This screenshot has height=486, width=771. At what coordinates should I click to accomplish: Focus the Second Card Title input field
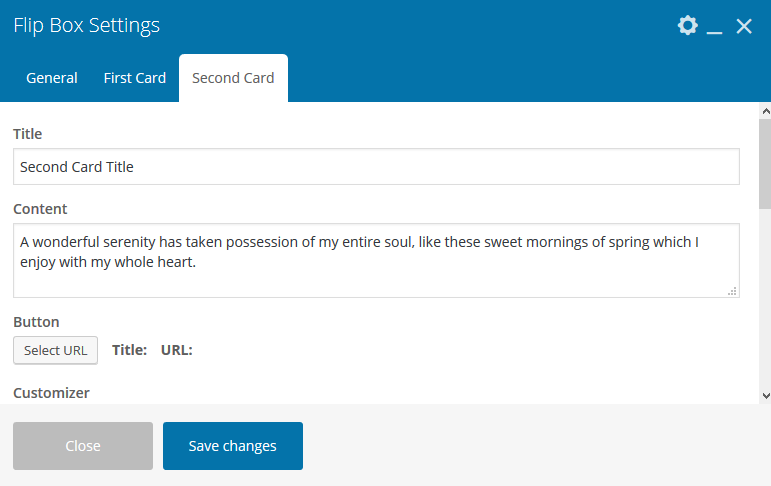pos(376,167)
